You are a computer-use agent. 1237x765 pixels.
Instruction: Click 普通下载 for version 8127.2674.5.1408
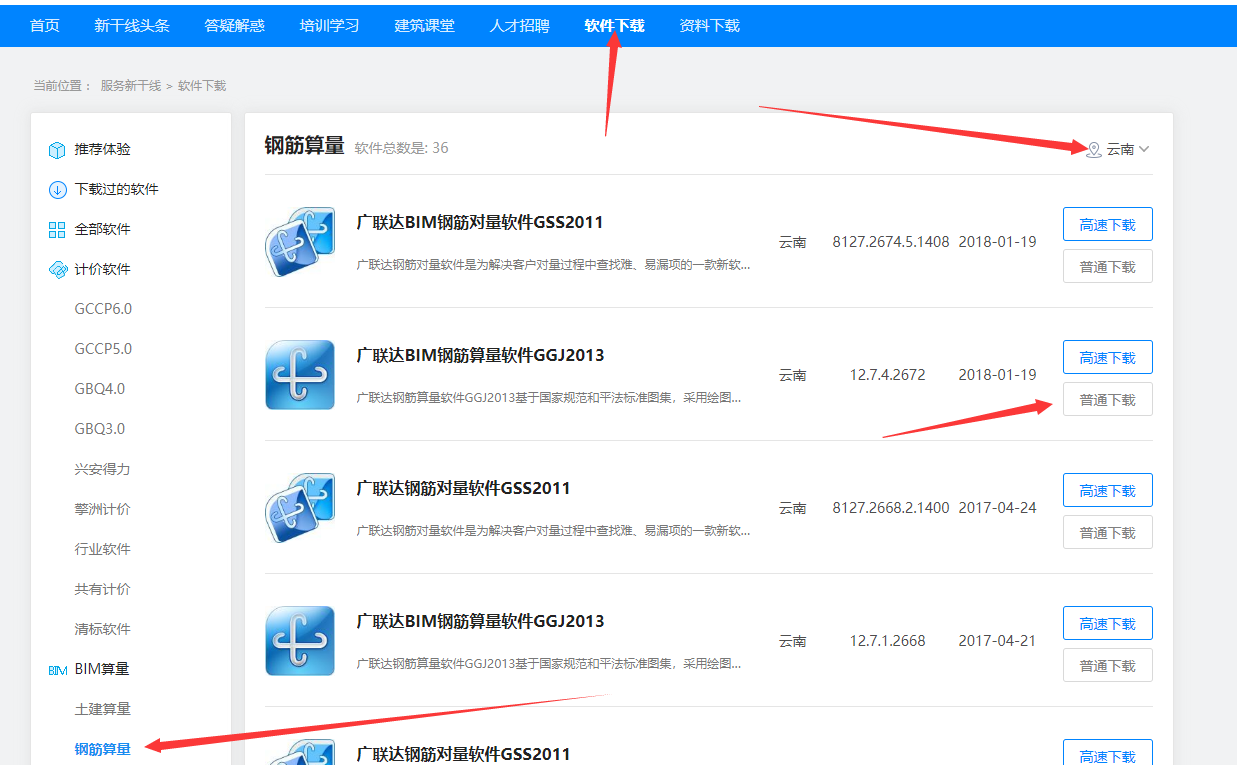click(x=1108, y=266)
